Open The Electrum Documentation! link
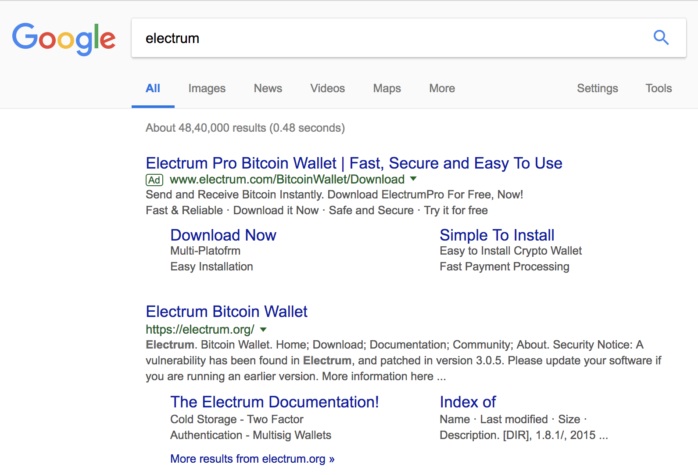Viewport: 698px width, 475px height. (275, 402)
